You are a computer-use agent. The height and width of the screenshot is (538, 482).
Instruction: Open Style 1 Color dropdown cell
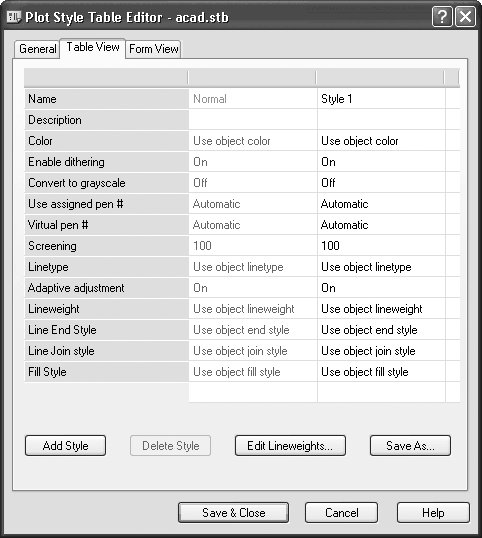coord(381,141)
